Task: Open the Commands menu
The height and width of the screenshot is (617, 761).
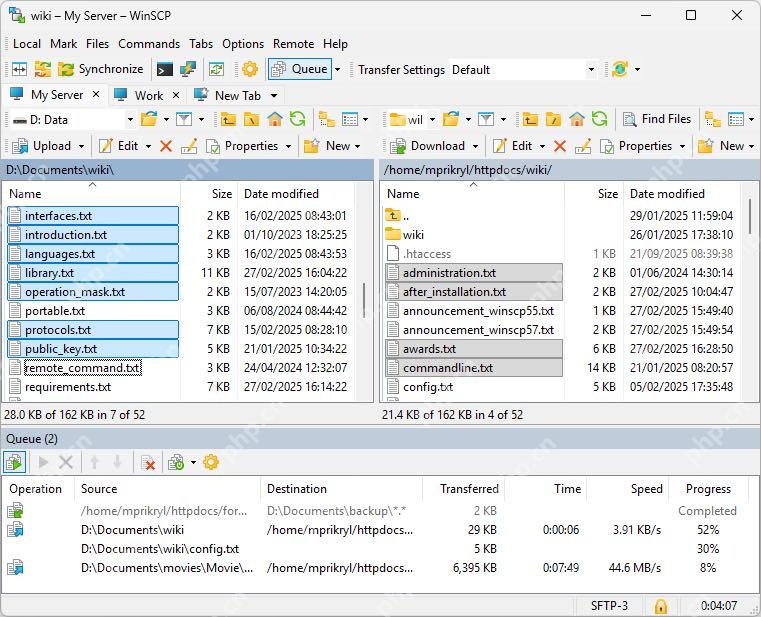Action: pyautogui.click(x=149, y=44)
